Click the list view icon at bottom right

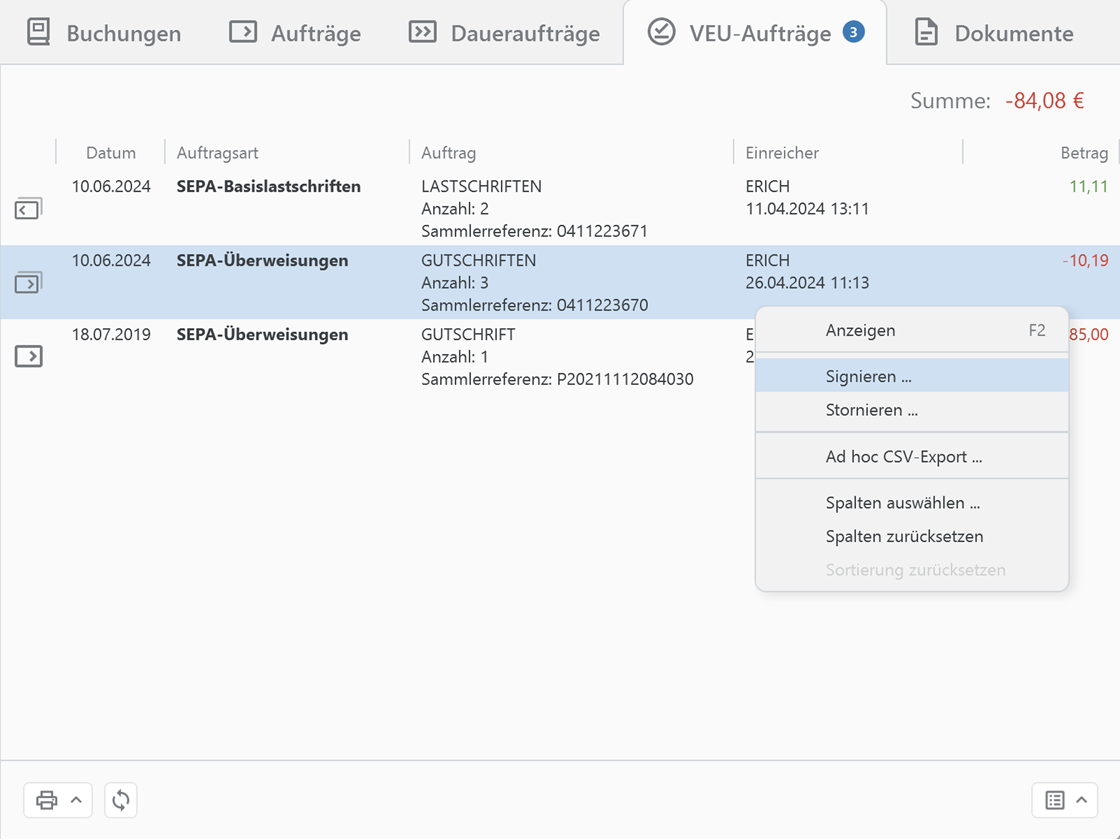coord(1054,800)
